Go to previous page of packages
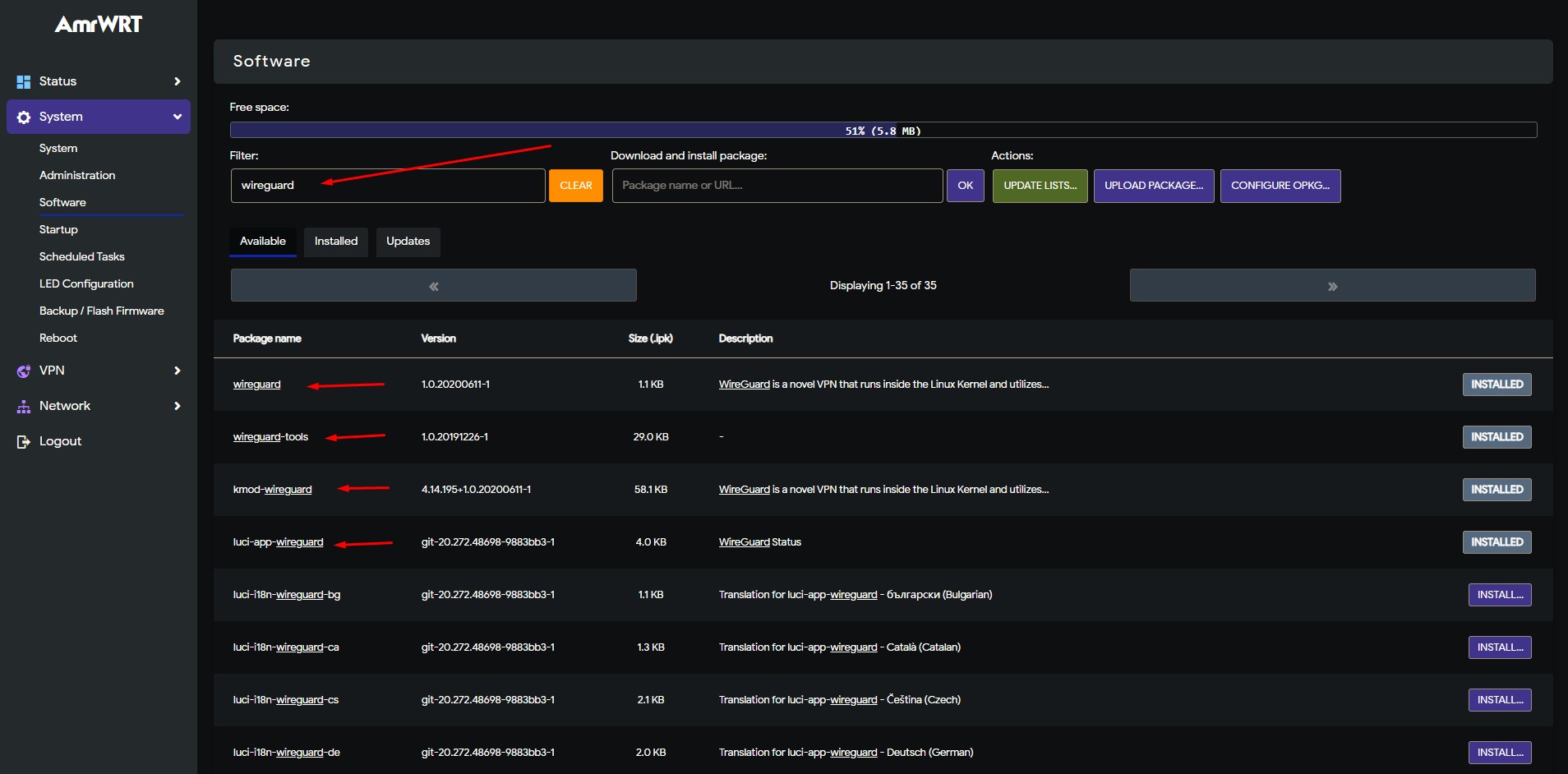This screenshot has width=1568, height=774. (x=434, y=286)
